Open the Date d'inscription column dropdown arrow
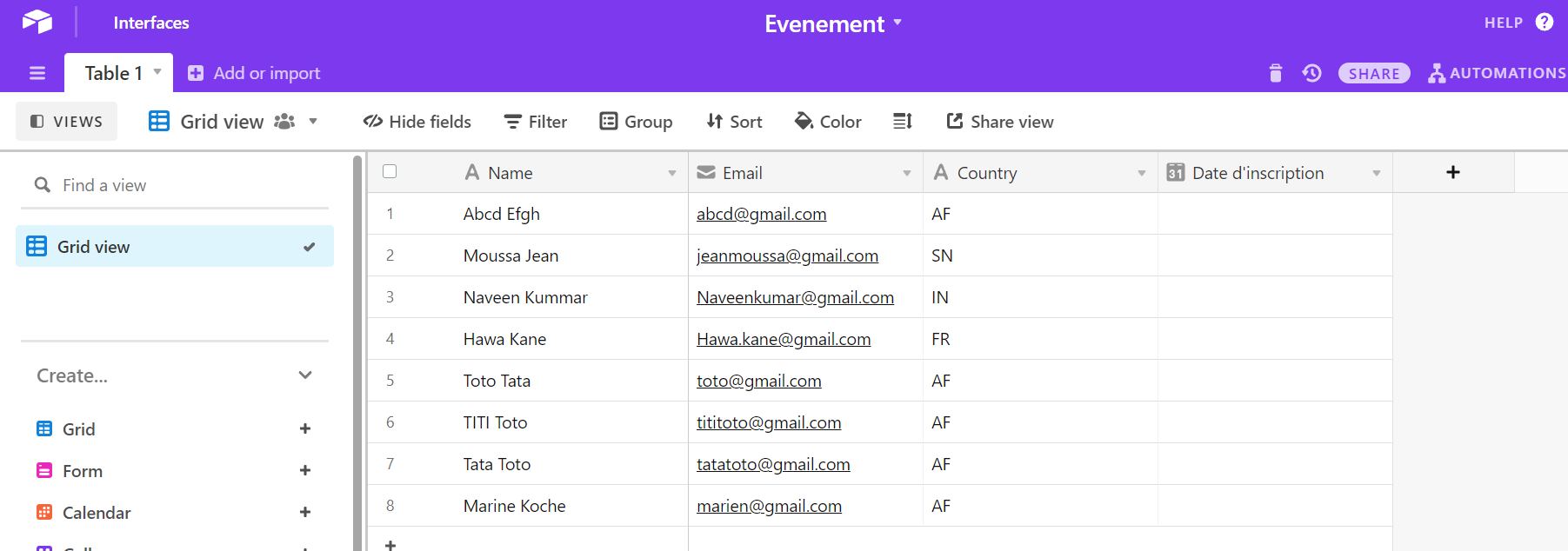The image size is (1568, 551). 1377,173
